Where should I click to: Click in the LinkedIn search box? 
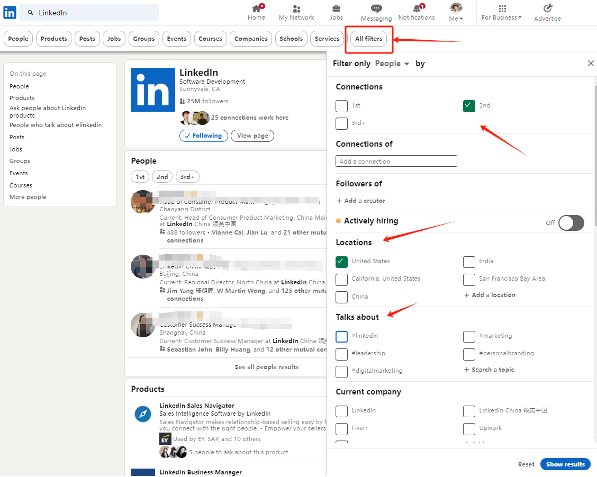pos(89,13)
